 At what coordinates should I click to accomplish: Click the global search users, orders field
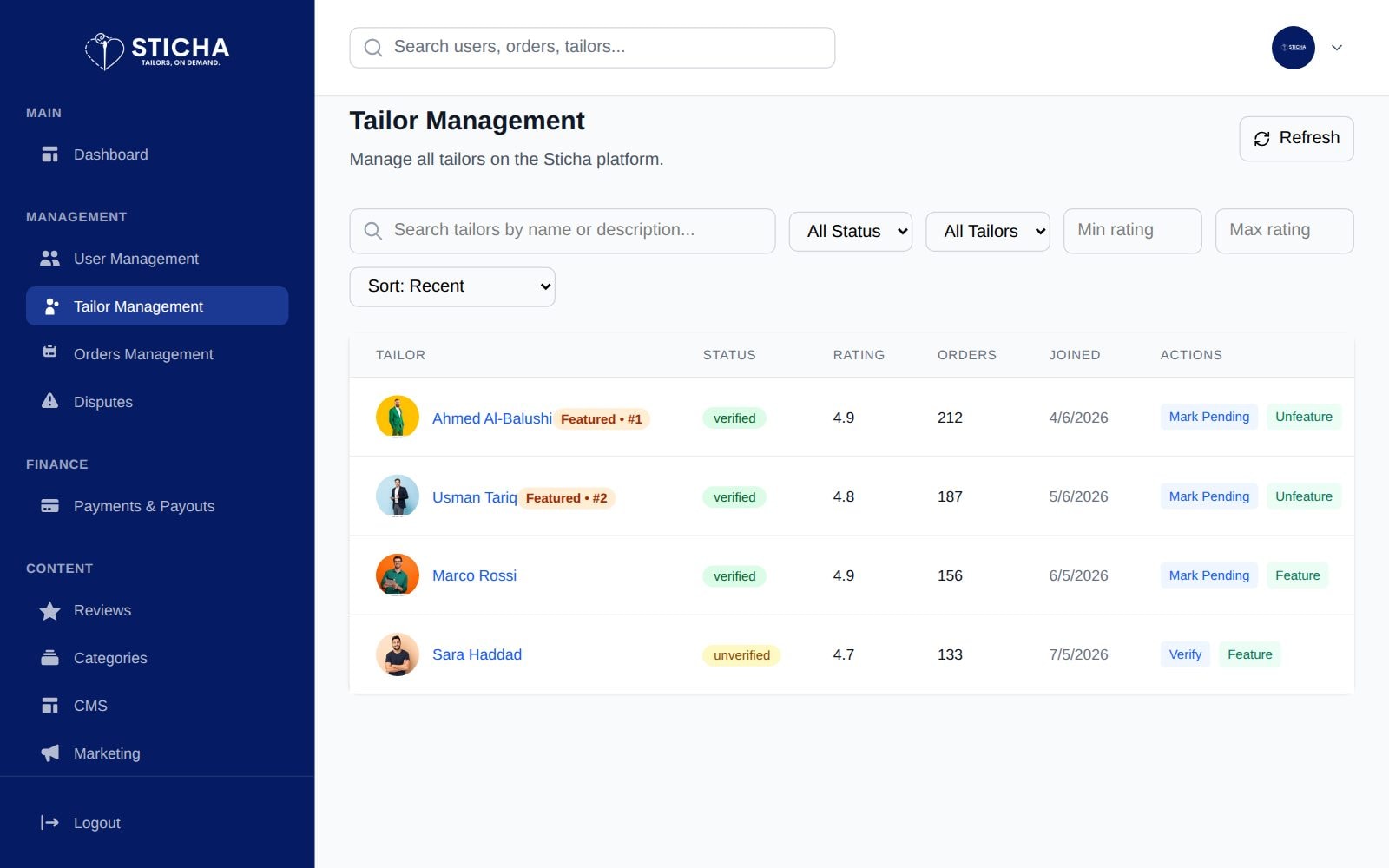[592, 48]
